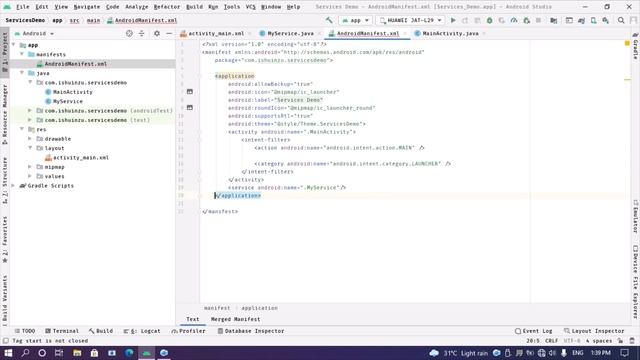This screenshot has height=360, width=640.
Task: Run the app with the green play button
Action: [453, 20]
